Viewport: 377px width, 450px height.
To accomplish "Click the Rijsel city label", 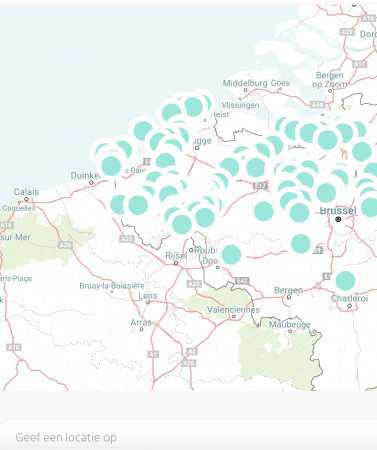I will [x=176, y=256].
